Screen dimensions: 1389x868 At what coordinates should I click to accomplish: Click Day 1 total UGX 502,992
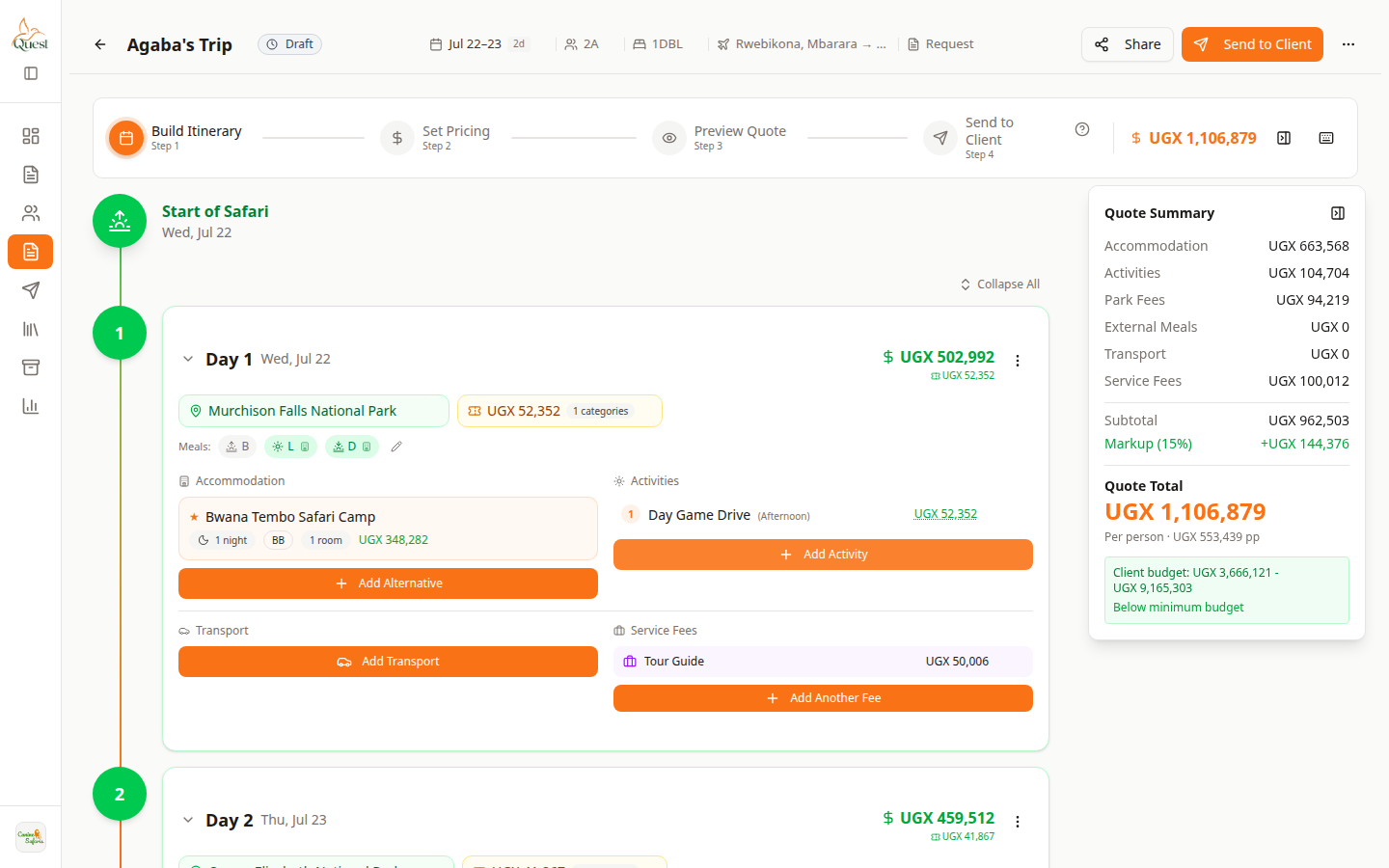point(939,357)
